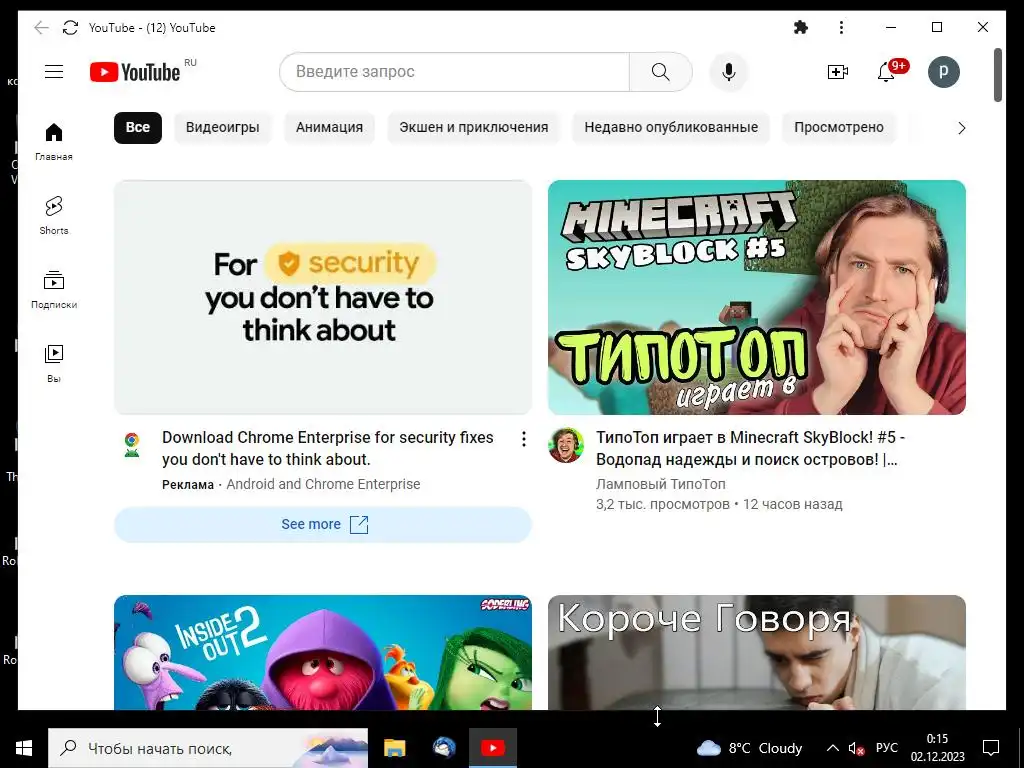Open the muted volume tray icon
The height and width of the screenshot is (768, 1024).
(x=856, y=748)
